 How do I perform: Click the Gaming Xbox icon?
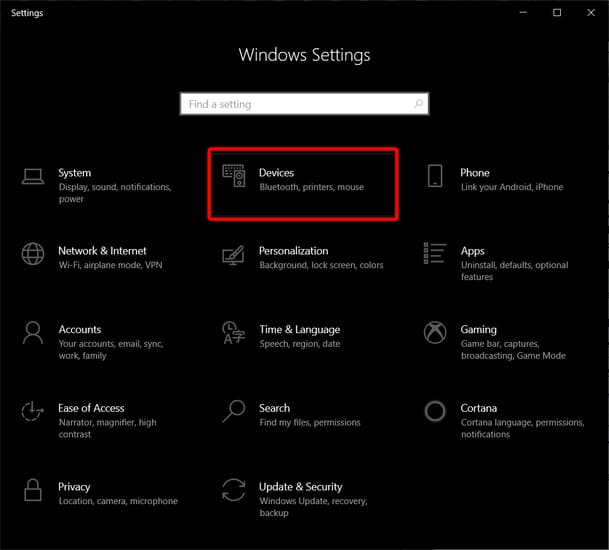[x=434, y=332]
